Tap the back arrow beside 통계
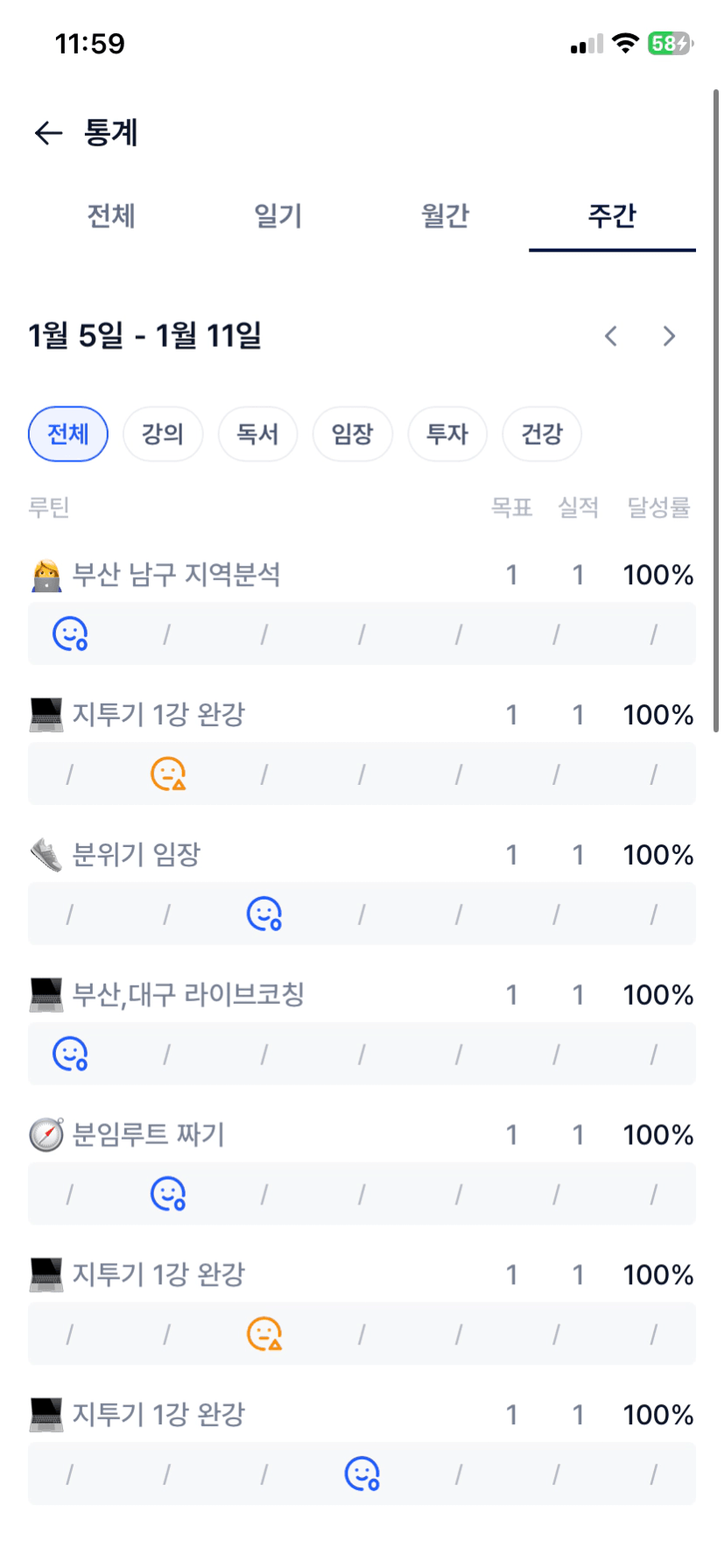 (x=49, y=133)
